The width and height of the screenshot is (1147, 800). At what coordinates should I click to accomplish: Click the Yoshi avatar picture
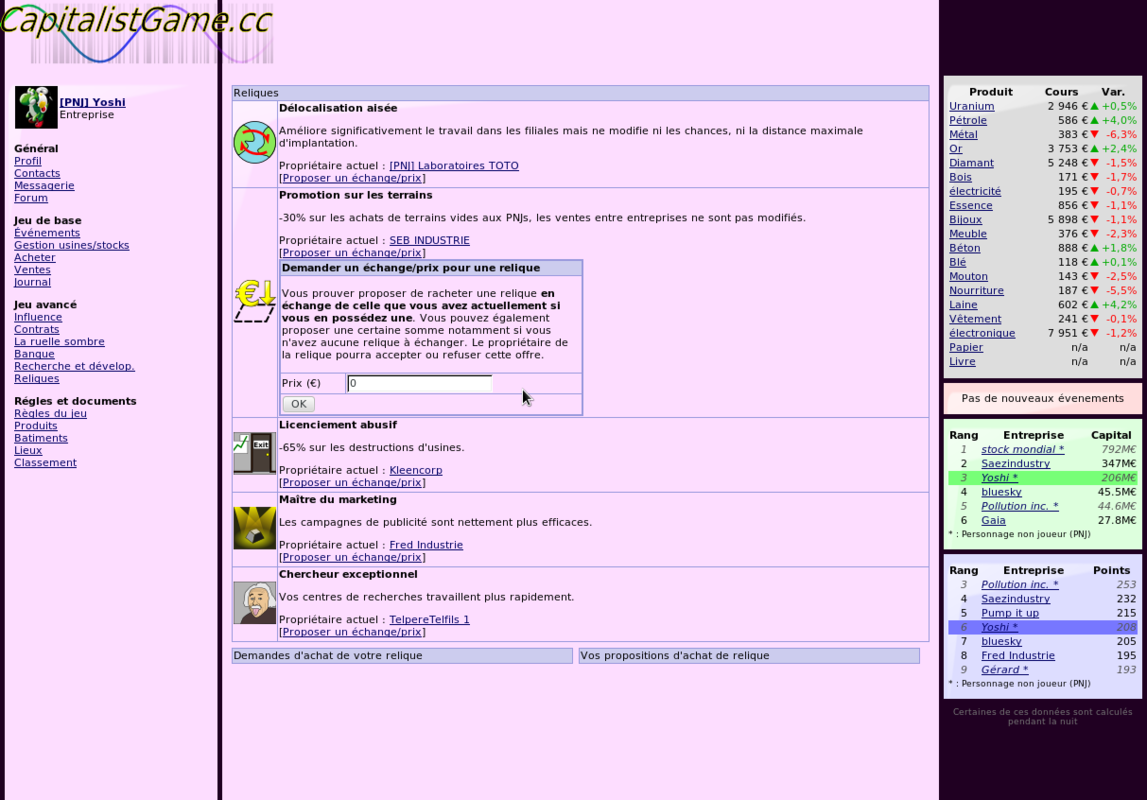pos(36,107)
